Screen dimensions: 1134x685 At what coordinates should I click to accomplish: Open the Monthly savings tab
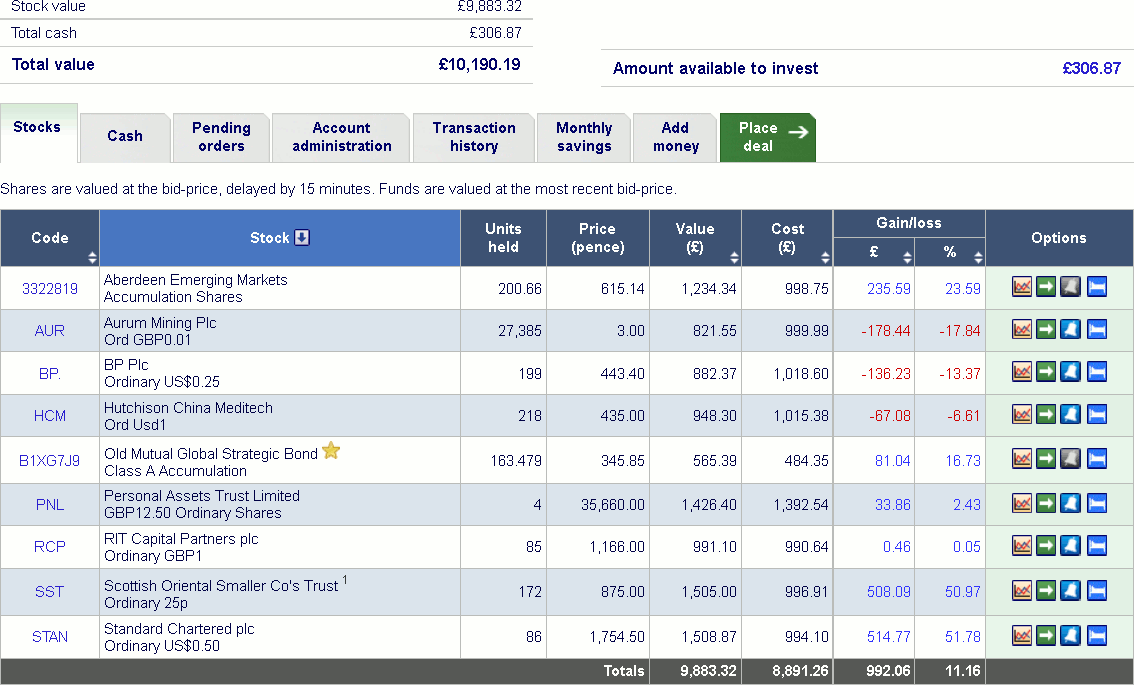[x=584, y=137]
